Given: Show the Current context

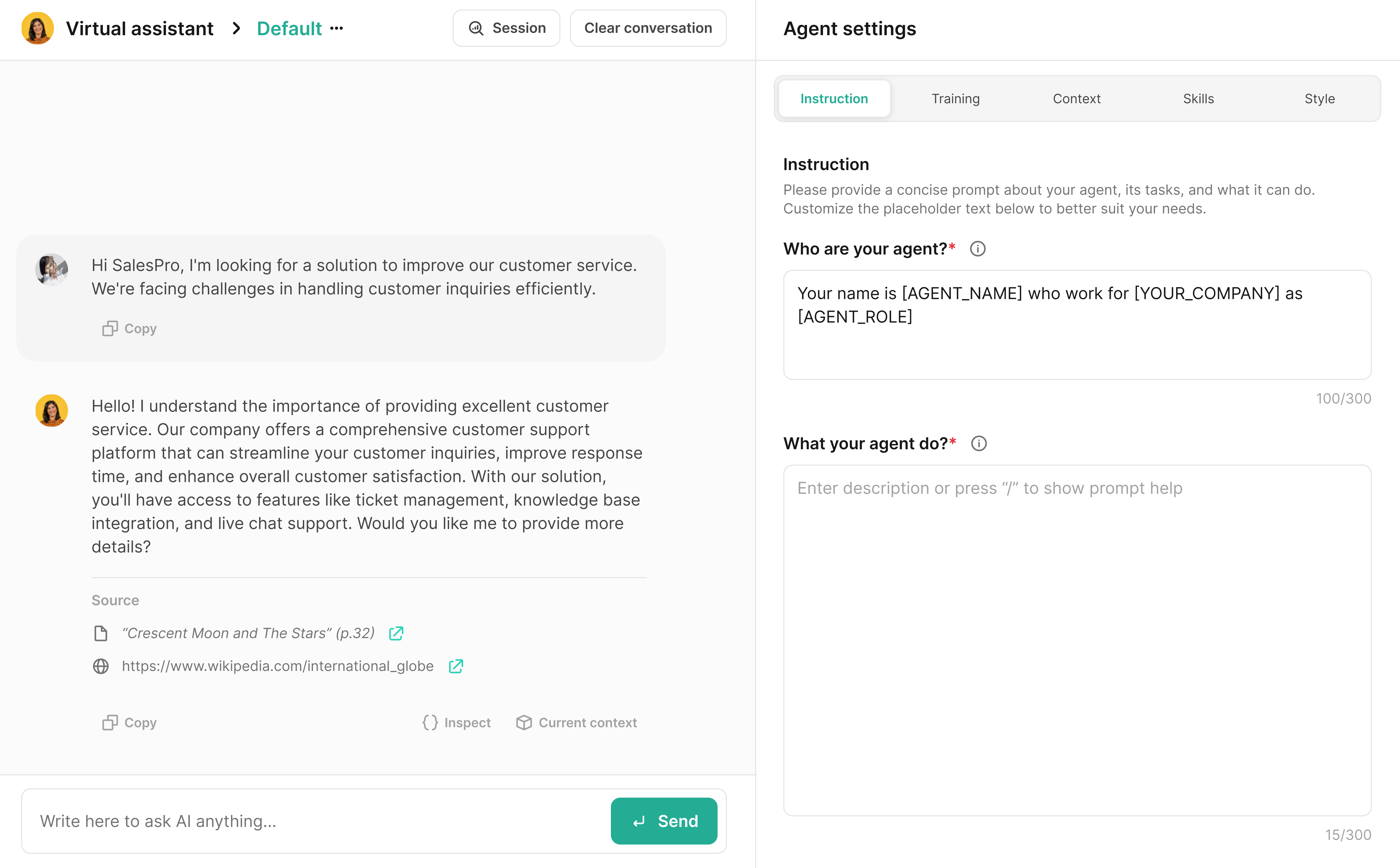Looking at the screenshot, I should click(577, 722).
